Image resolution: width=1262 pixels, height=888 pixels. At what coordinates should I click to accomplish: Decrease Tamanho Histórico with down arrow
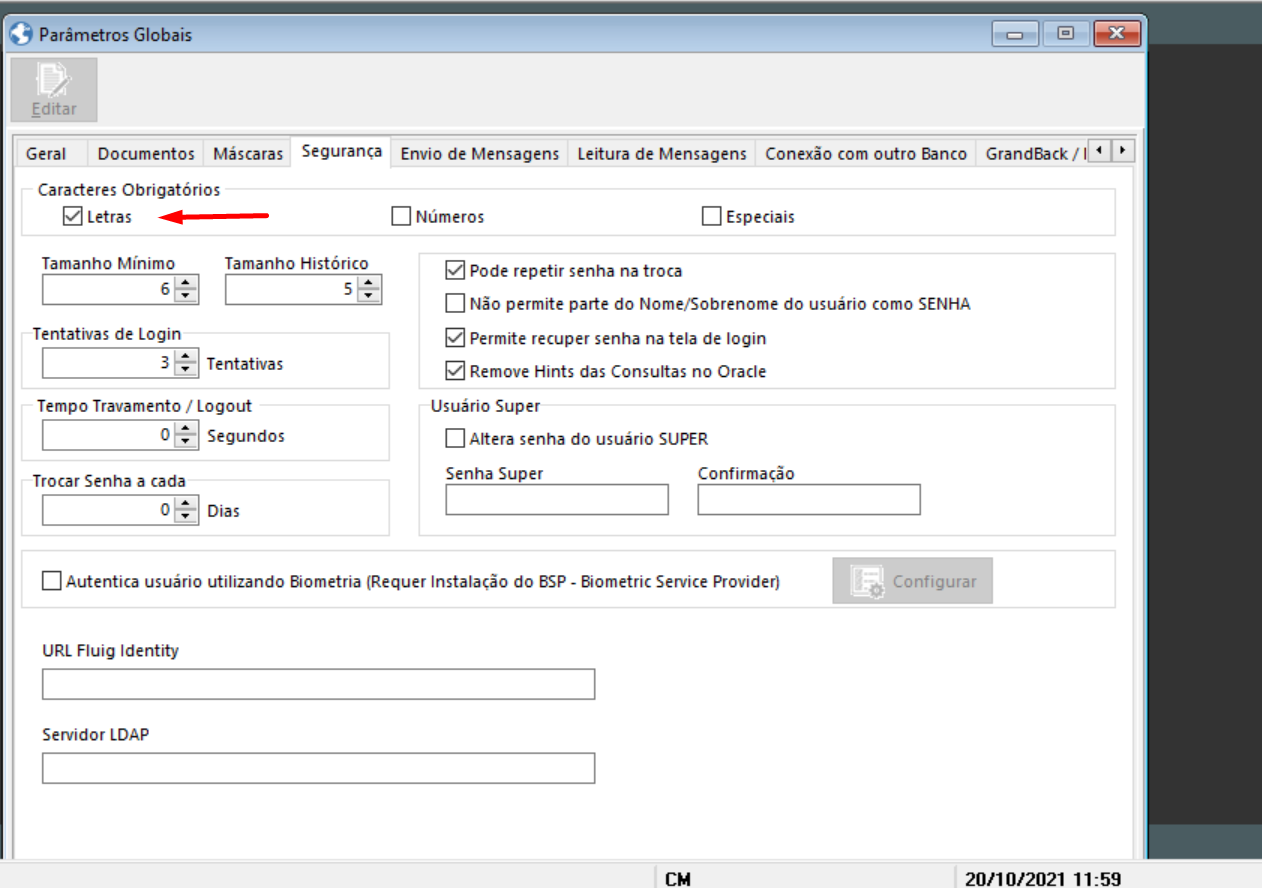[369, 297]
